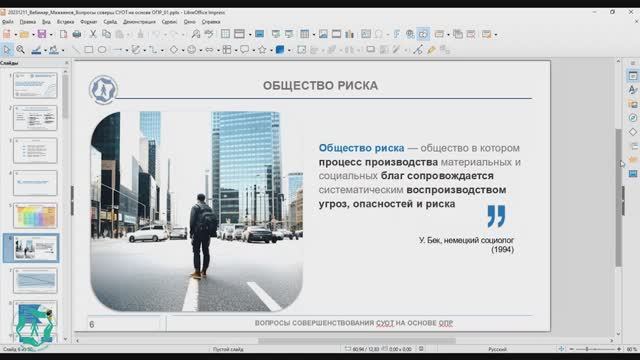The image size is (640, 360).
Task: Close the Слайды panel with its X
Action: pyautogui.click(x=67, y=63)
